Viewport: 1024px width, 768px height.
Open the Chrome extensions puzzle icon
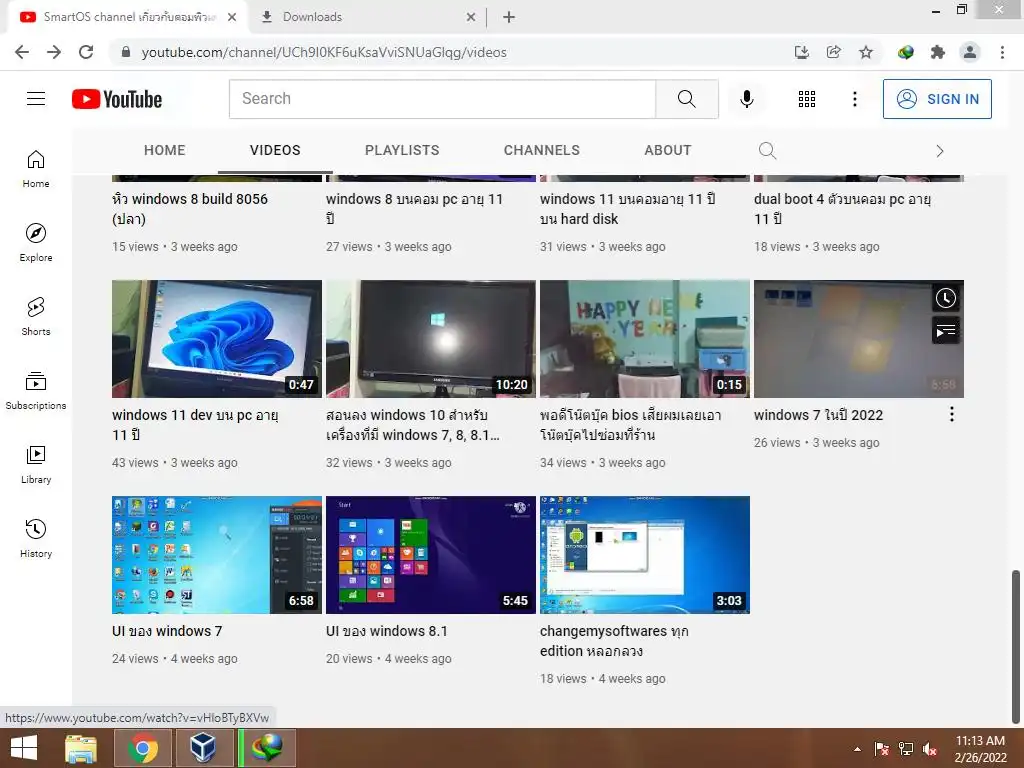click(938, 52)
